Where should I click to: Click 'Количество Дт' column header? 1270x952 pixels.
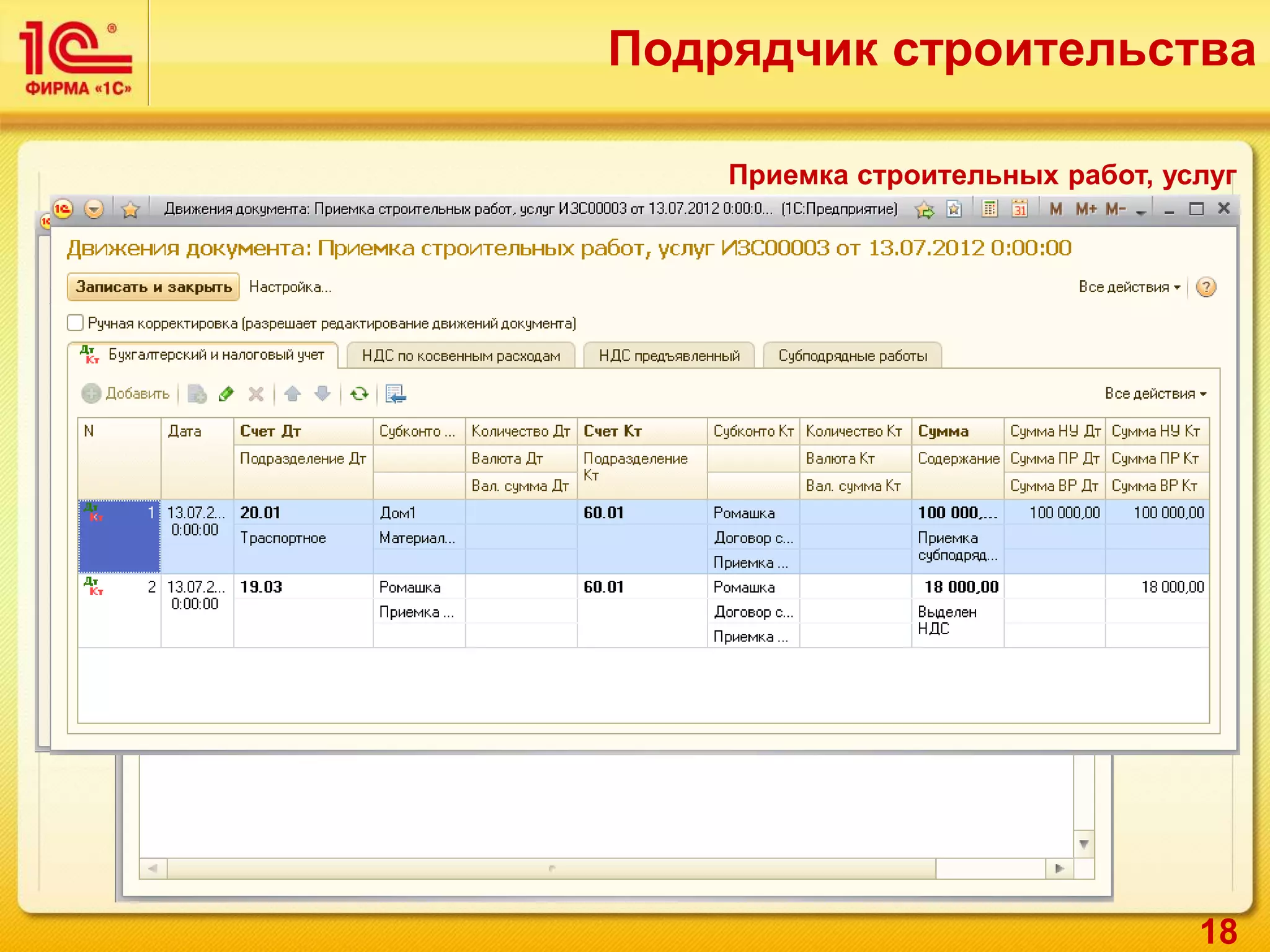pyautogui.click(x=521, y=431)
